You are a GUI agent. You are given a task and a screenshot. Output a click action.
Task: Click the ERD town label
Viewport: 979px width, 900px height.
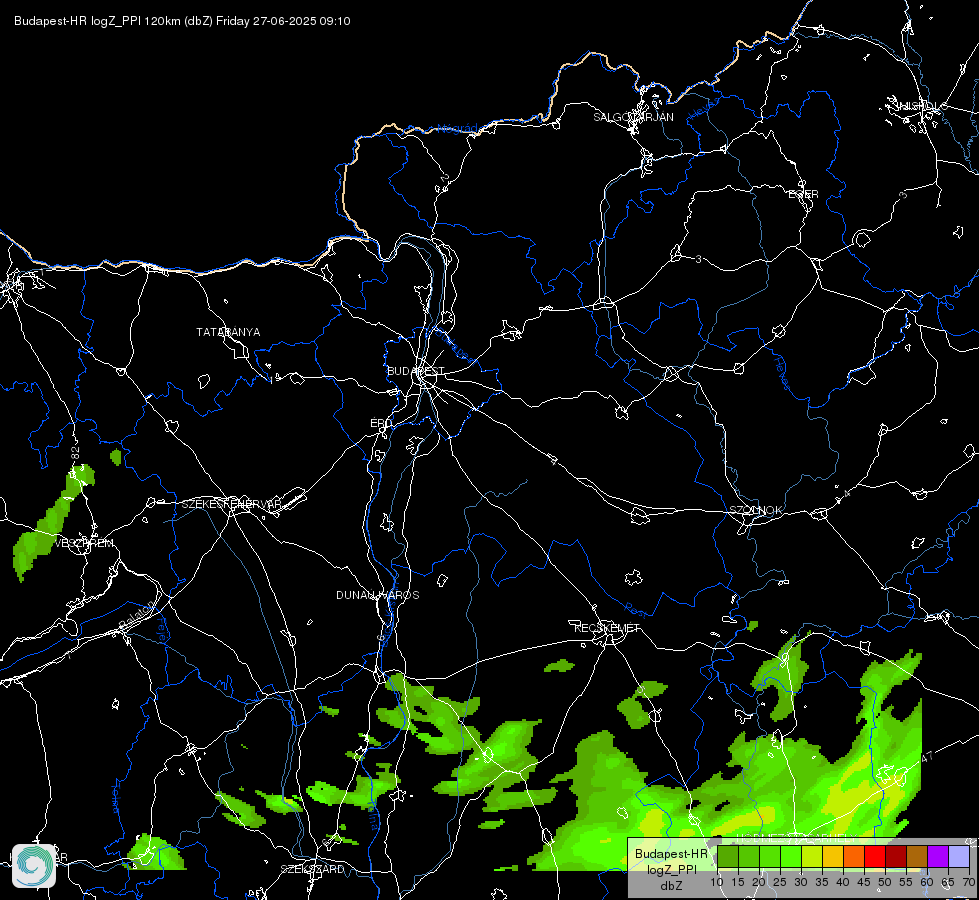(380, 423)
